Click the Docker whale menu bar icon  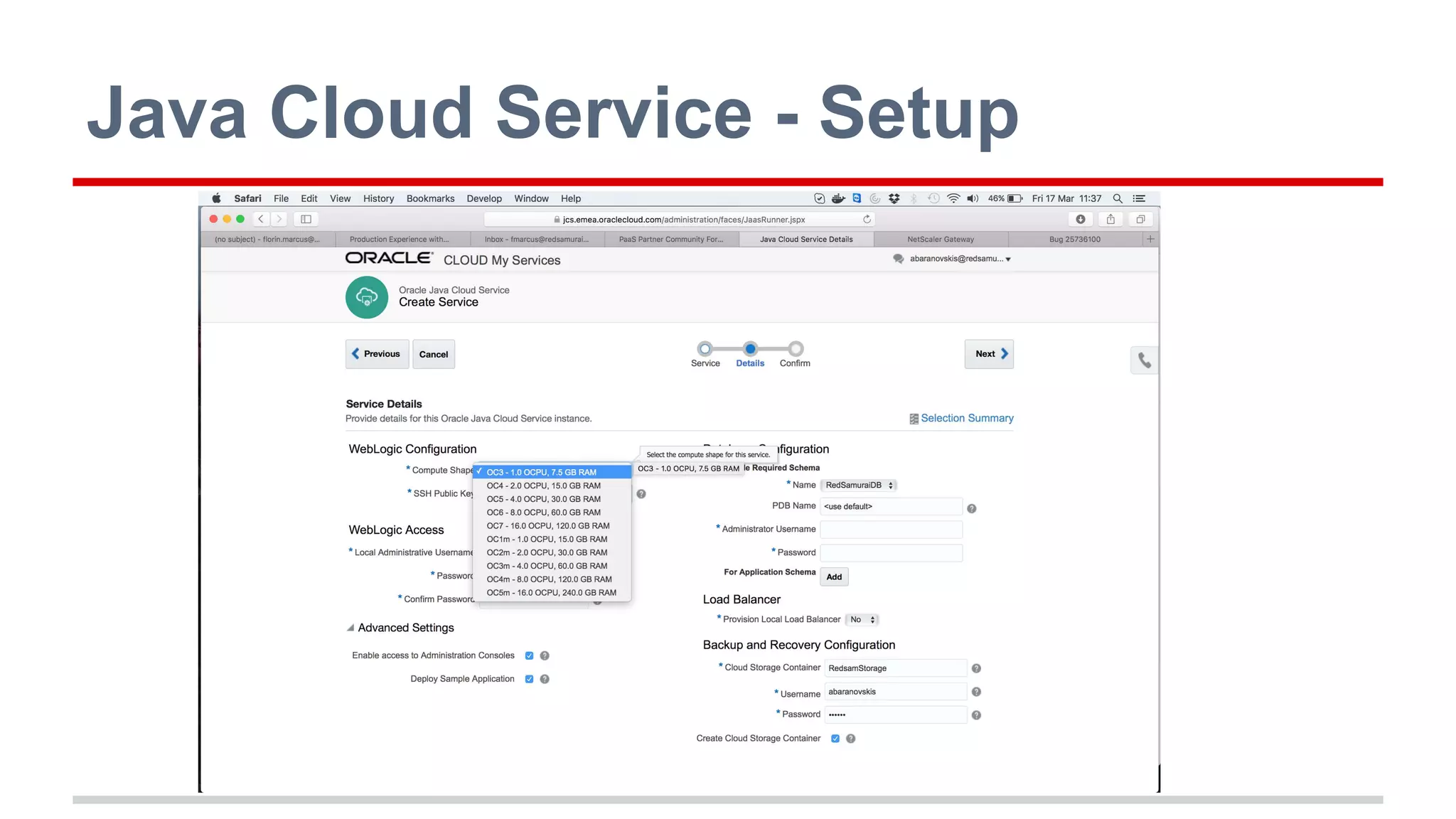[838, 198]
